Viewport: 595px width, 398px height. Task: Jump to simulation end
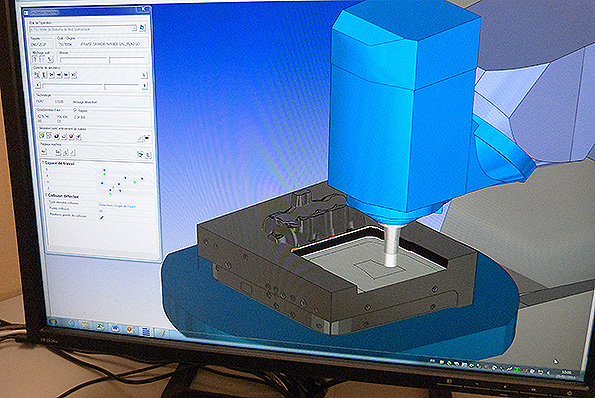coord(74,75)
